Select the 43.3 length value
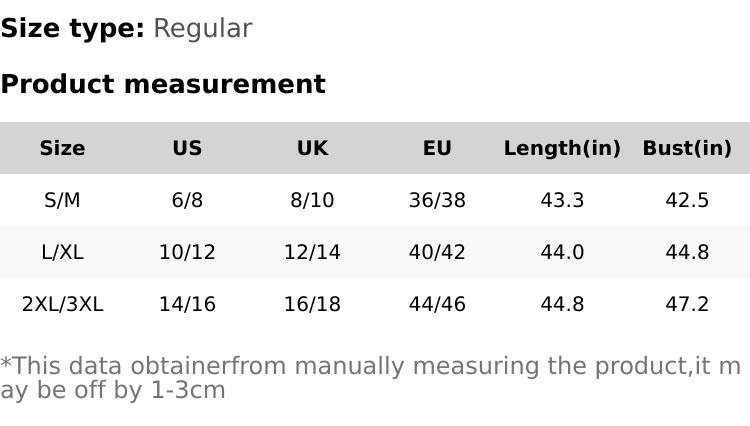Viewport: 750px width, 426px height. [562, 201]
